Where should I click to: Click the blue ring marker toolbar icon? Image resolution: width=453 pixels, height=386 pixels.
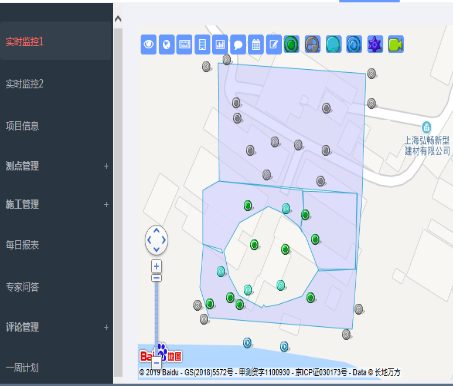click(x=354, y=44)
